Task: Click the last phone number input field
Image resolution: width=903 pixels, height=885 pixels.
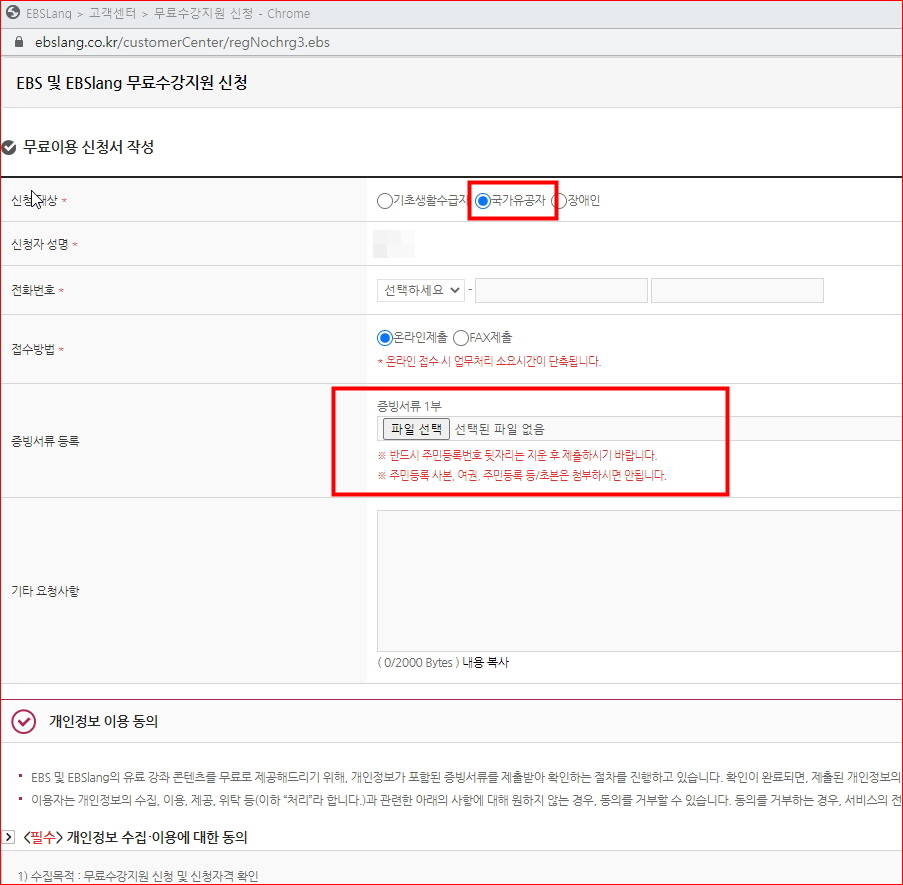Action: [737, 290]
